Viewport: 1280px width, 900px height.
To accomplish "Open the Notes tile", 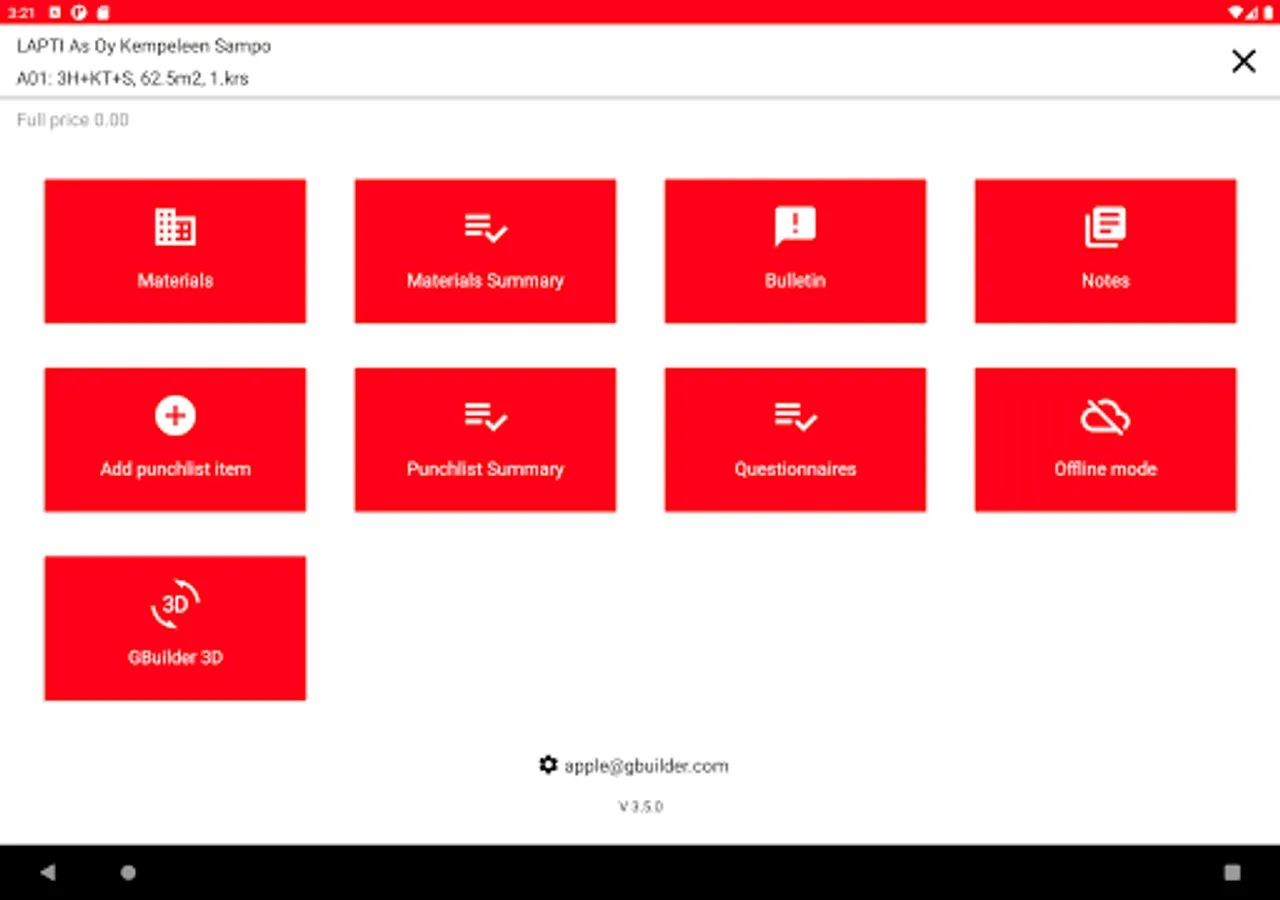I will (1105, 251).
